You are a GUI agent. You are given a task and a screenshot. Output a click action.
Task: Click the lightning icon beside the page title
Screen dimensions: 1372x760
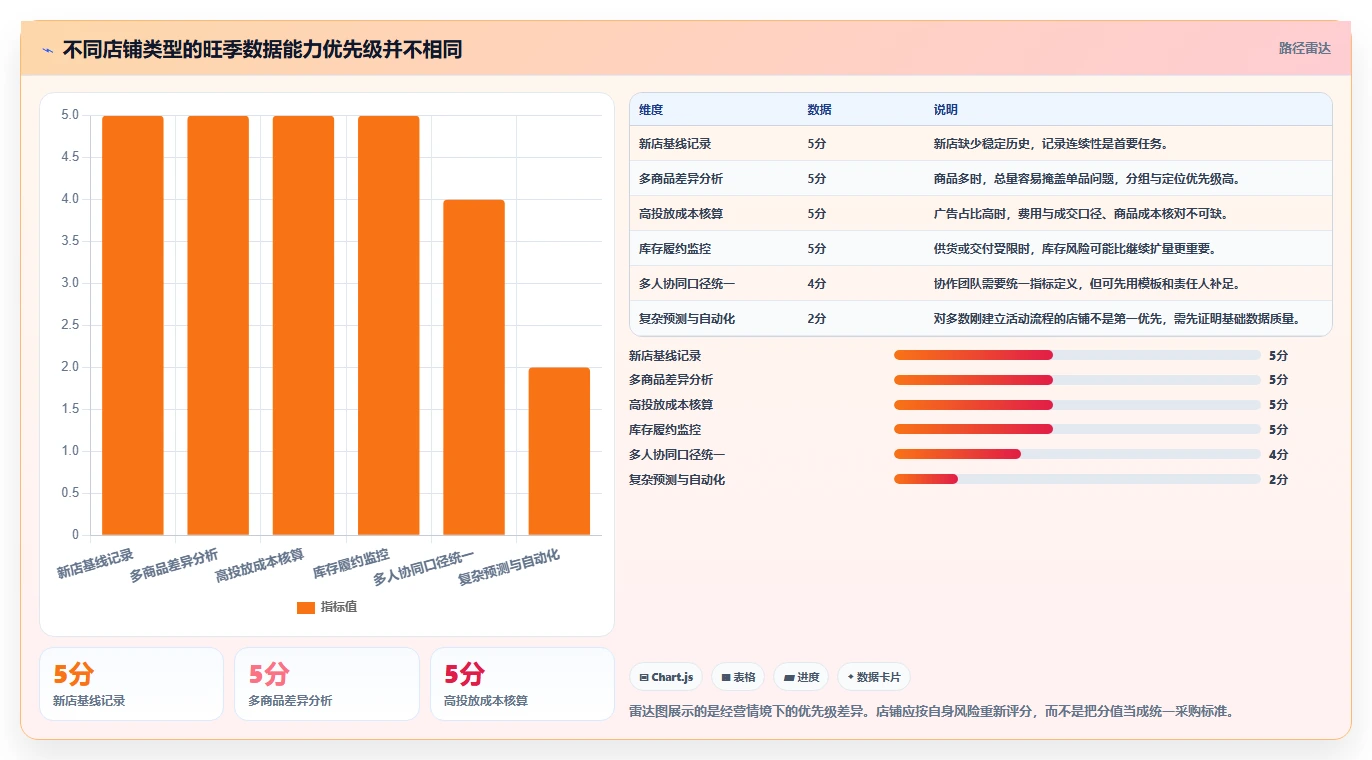[x=47, y=50]
